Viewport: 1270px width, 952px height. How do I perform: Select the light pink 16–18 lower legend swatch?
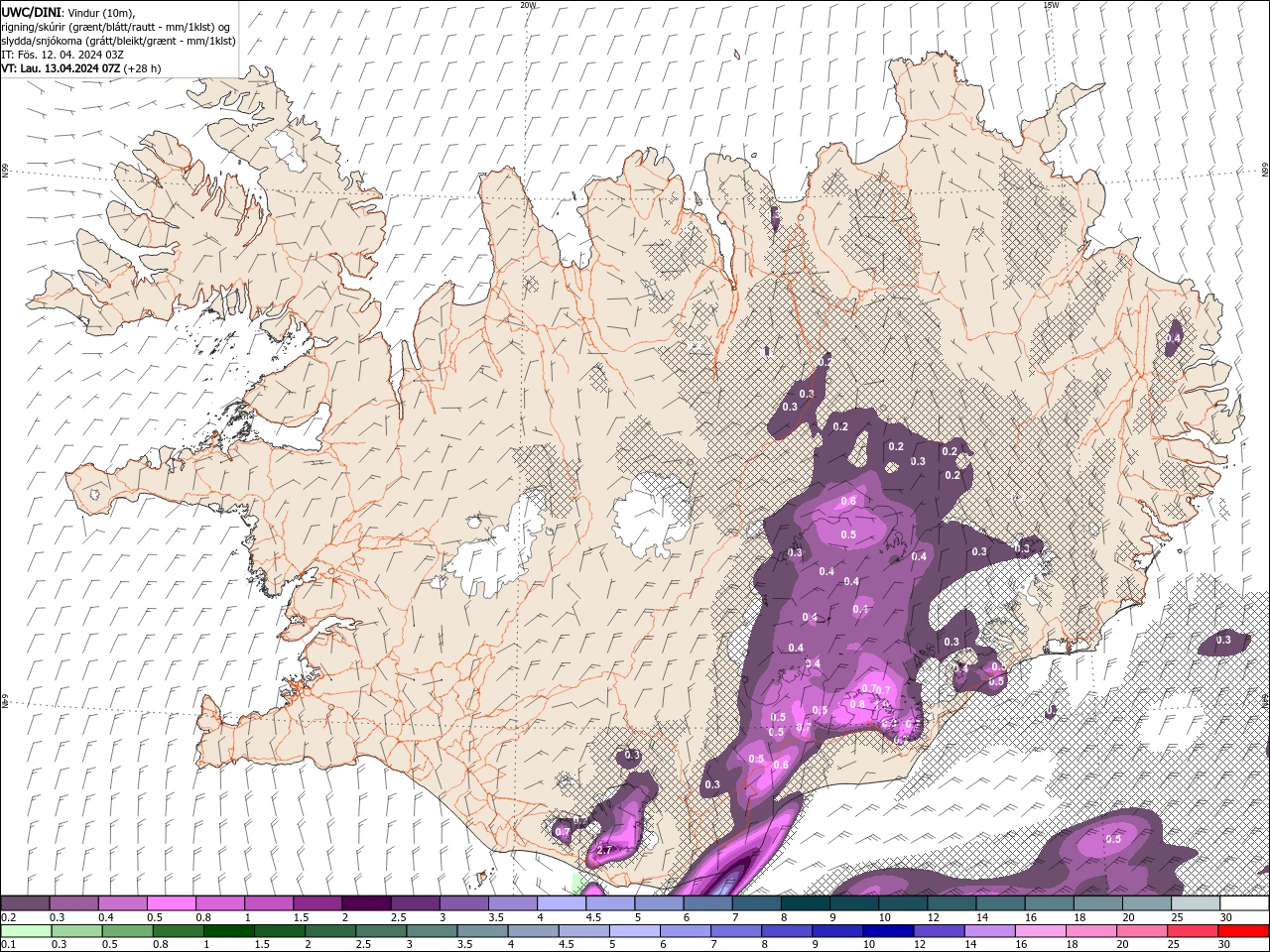coord(1040,931)
